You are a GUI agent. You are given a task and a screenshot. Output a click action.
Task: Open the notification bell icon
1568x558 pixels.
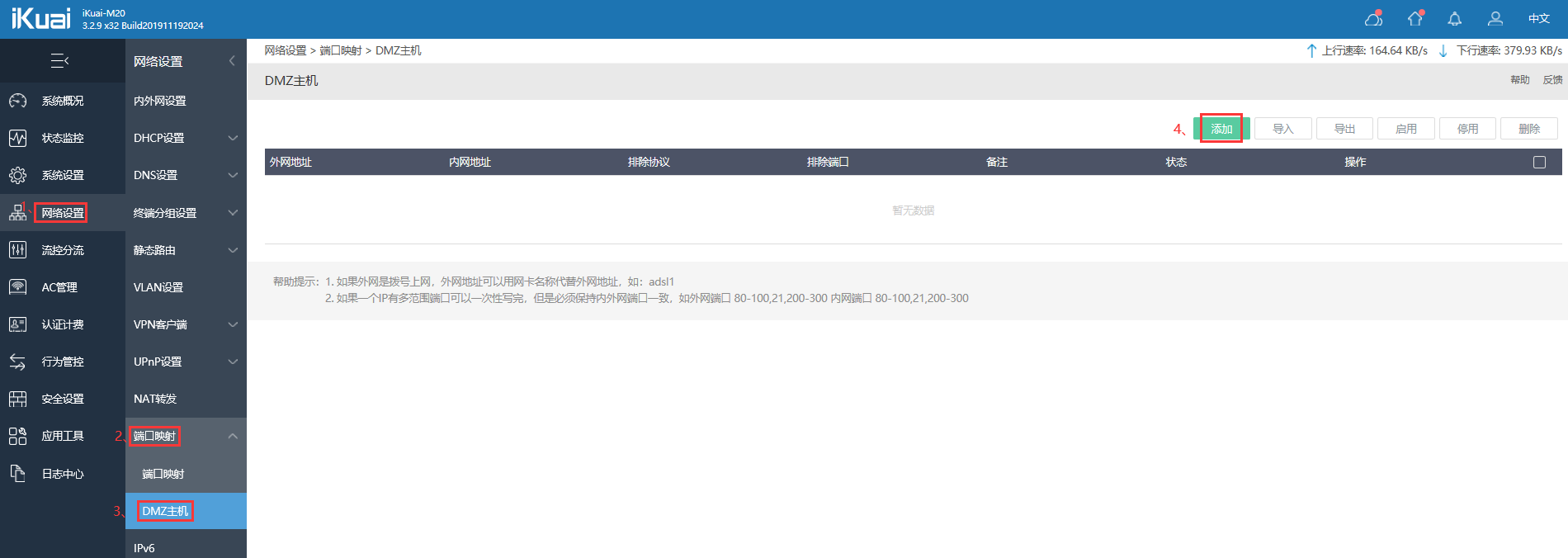tap(1455, 18)
